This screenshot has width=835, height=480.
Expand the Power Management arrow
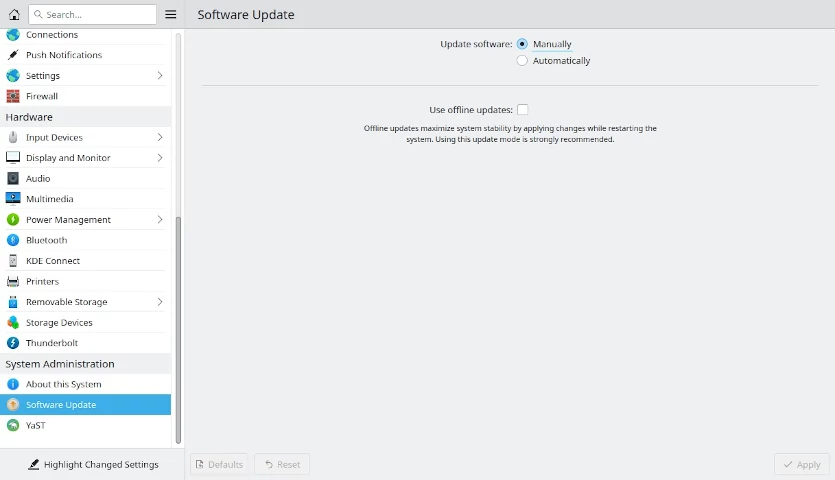point(160,220)
